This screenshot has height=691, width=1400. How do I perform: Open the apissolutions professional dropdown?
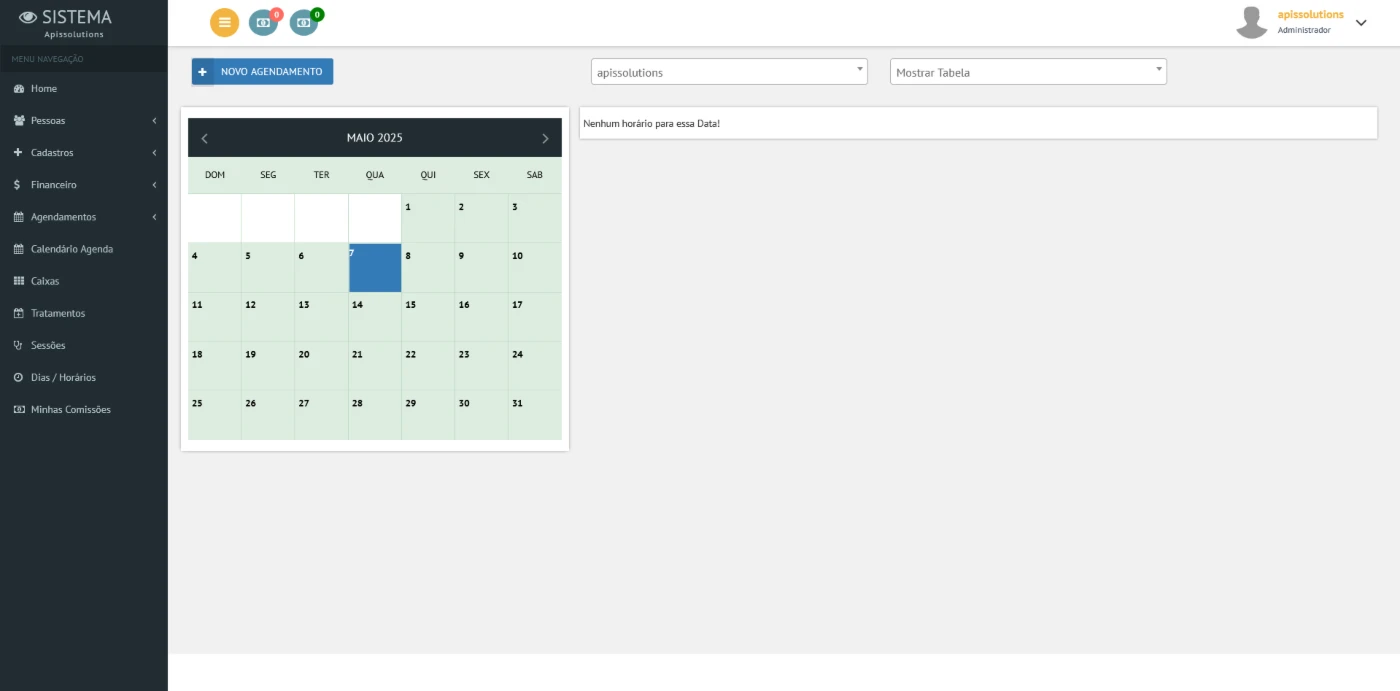coord(728,72)
